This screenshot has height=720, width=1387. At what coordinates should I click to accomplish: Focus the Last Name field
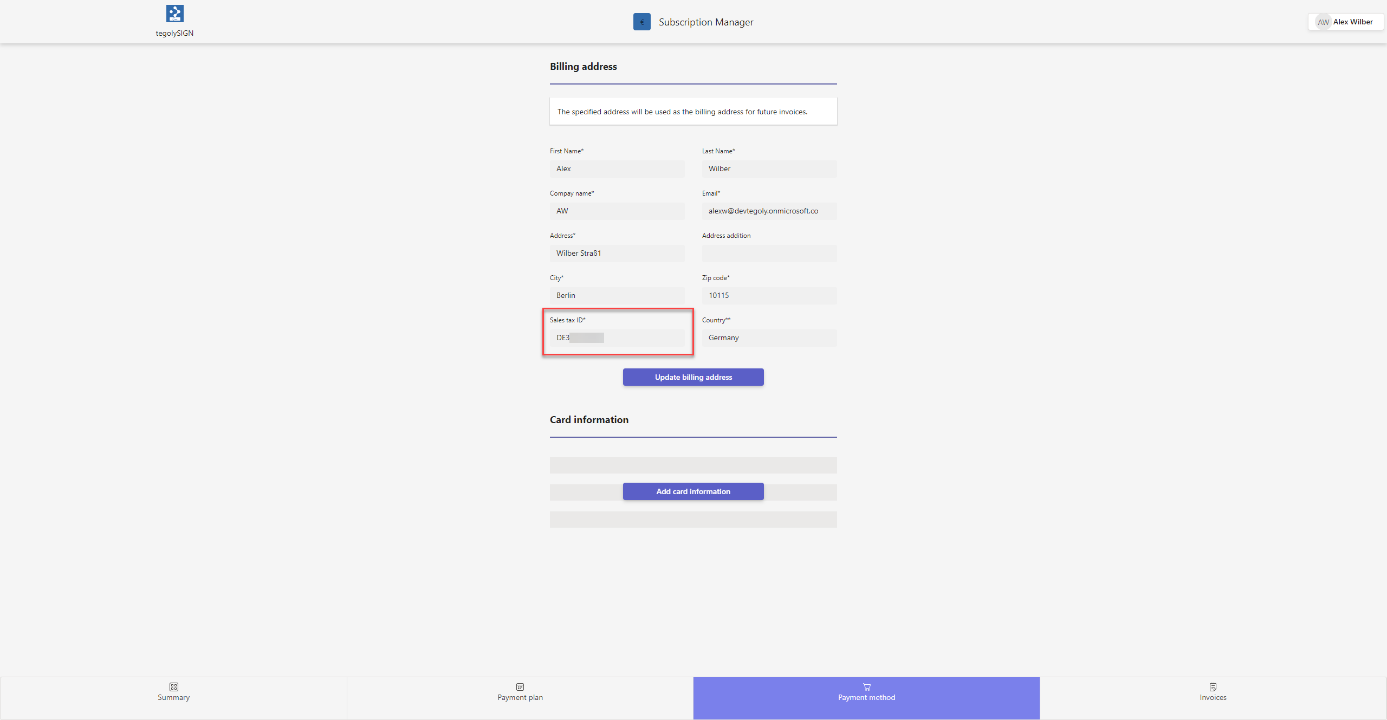769,169
